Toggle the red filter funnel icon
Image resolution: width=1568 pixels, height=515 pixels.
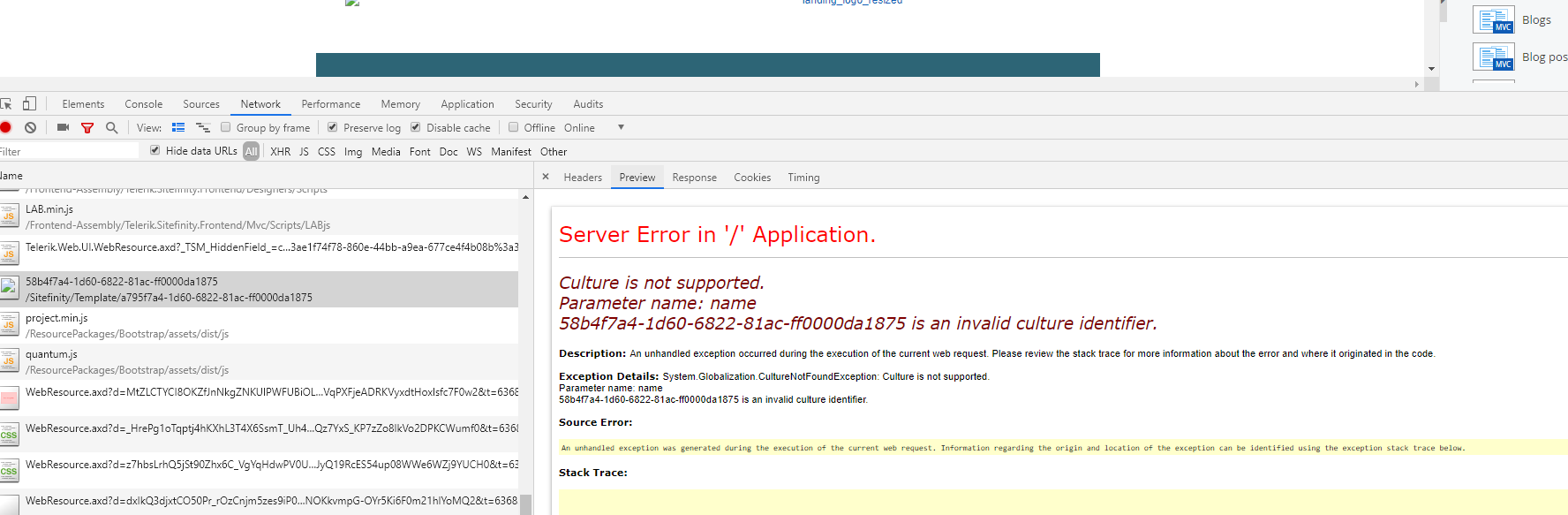click(87, 128)
